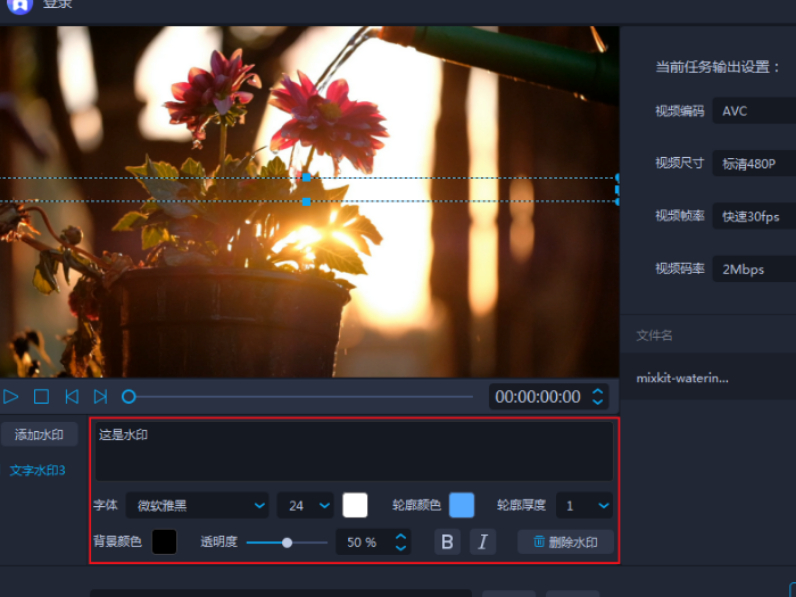Decrease transparency with the down arrow
The image size is (796, 597).
[401, 548]
